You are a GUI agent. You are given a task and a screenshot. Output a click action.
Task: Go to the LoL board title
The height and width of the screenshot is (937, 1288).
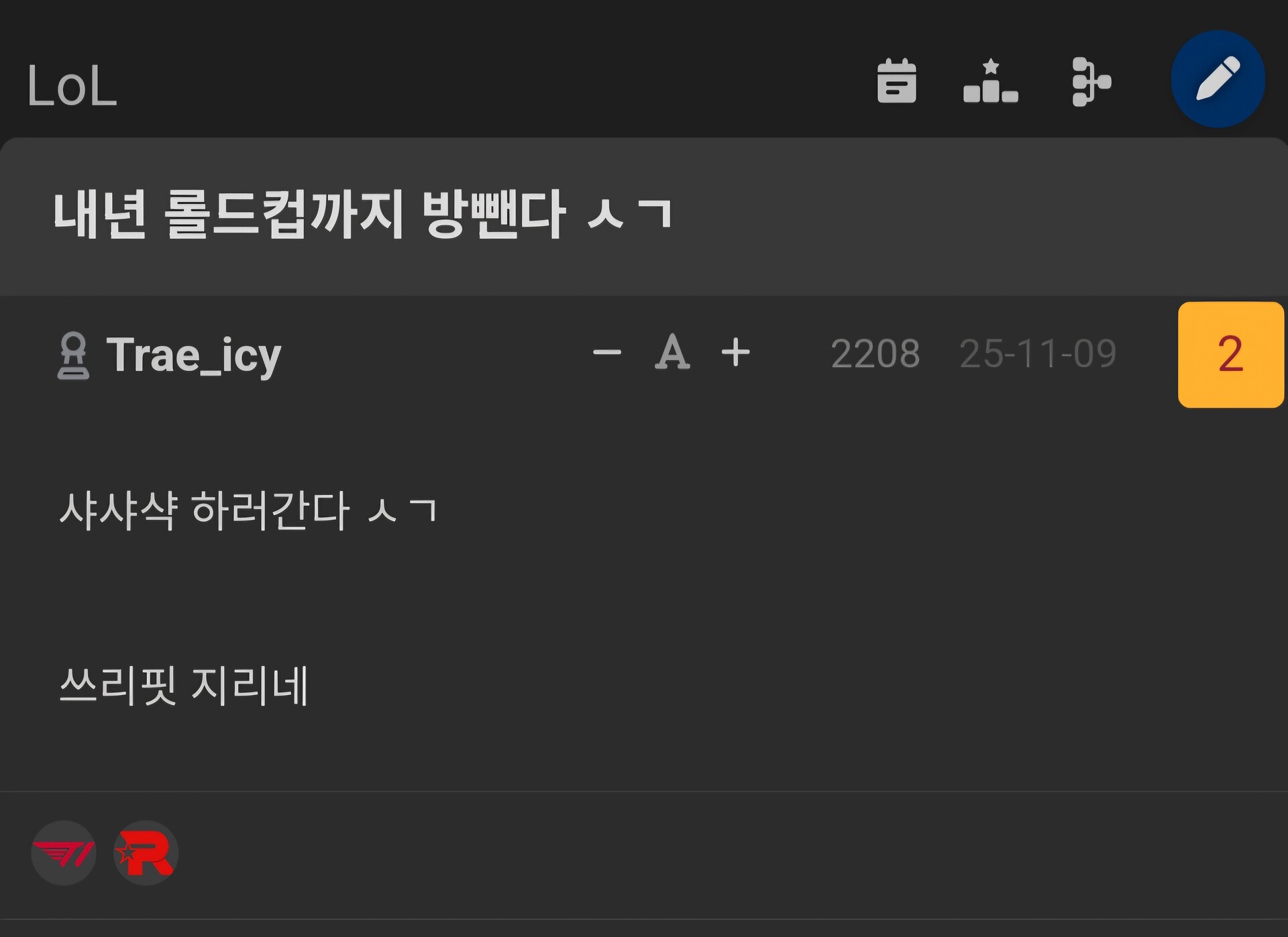72,86
